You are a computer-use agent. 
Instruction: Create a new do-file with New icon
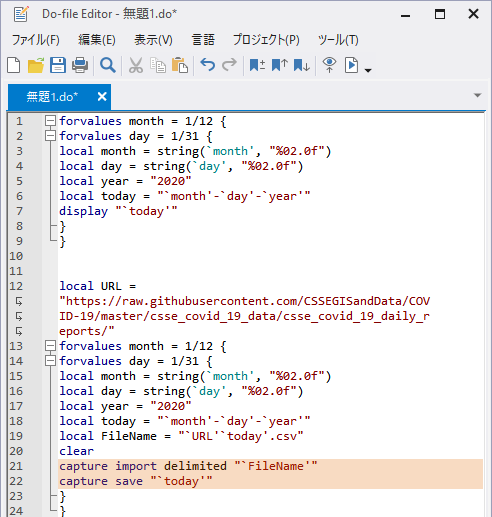point(14,65)
